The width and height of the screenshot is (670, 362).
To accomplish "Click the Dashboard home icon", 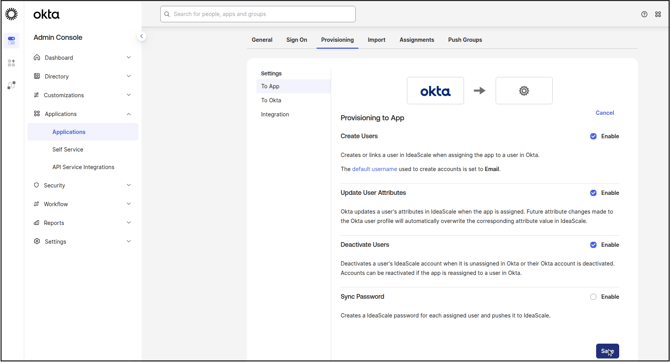I will click(x=37, y=57).
